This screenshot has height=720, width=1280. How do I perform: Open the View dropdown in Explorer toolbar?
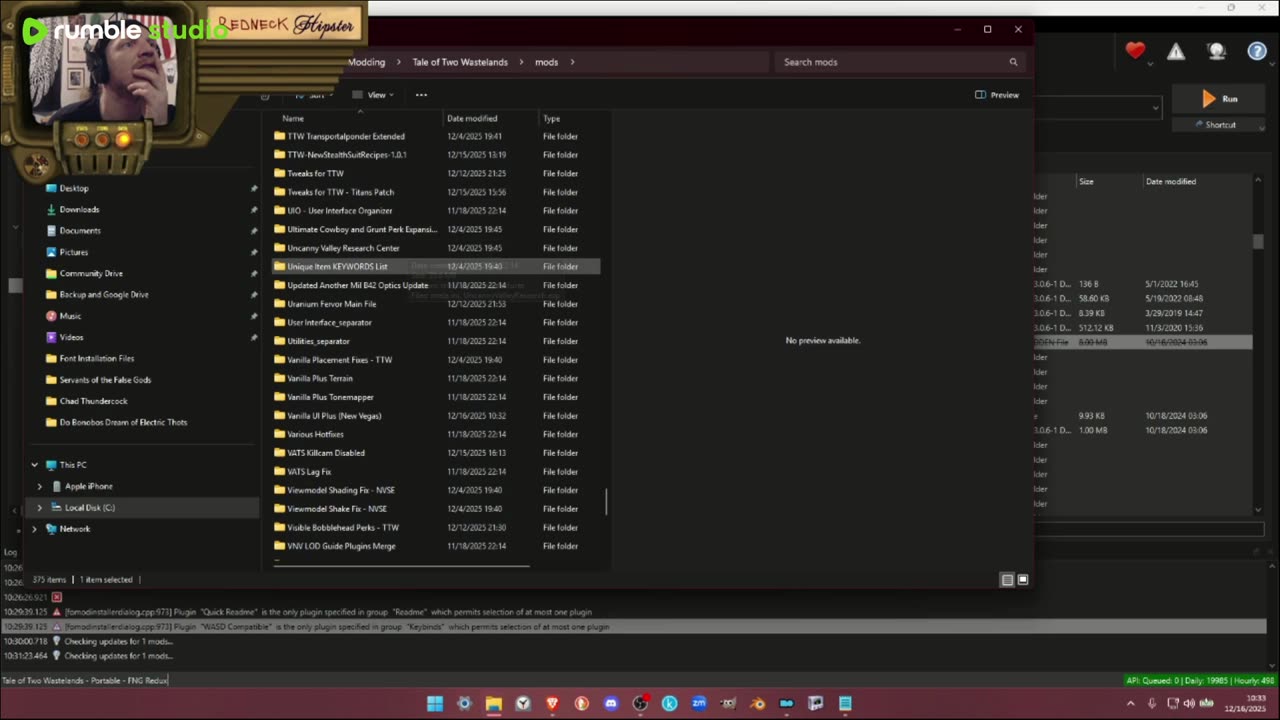tap(374, 95)
